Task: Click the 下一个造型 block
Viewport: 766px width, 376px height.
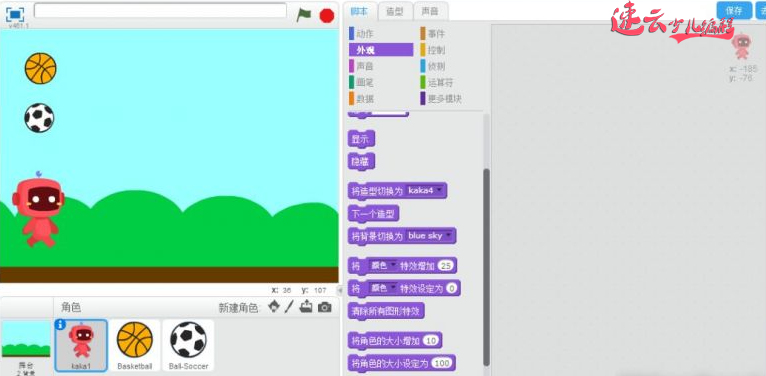Action: (x=374, y=213)
